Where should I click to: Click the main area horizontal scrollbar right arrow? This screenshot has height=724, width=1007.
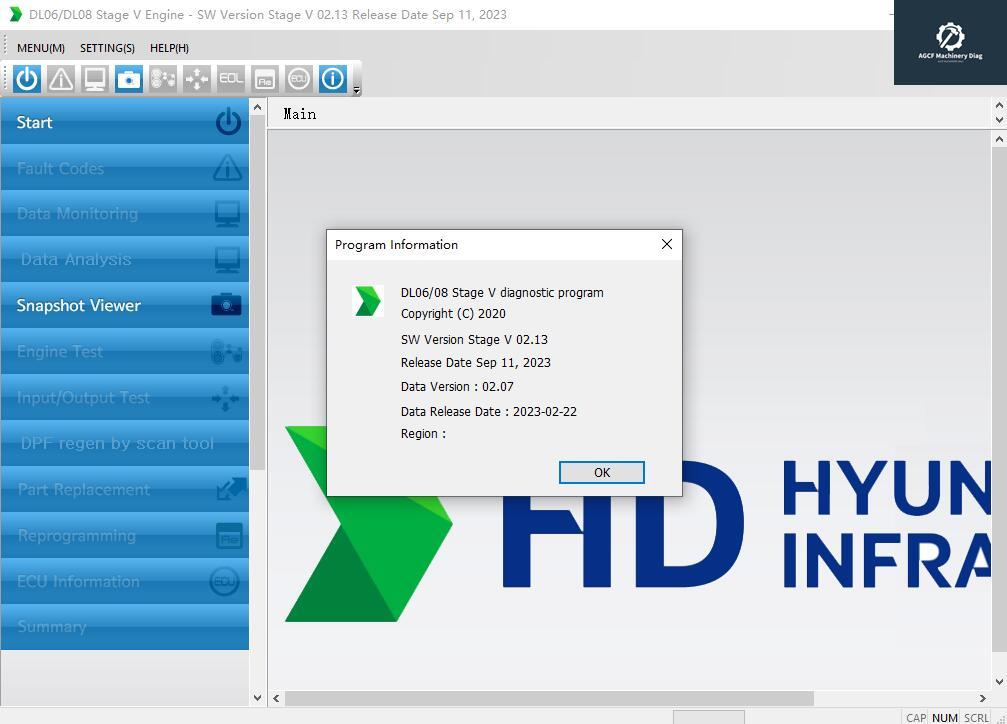point(982,698)
